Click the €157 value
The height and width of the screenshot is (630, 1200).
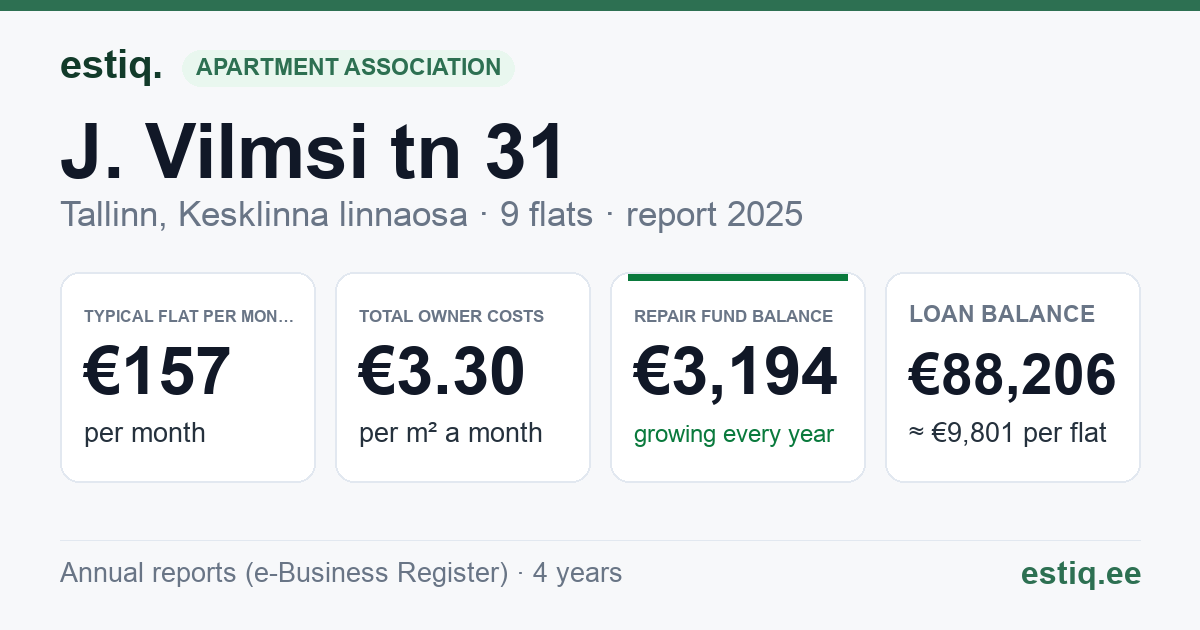157,372
